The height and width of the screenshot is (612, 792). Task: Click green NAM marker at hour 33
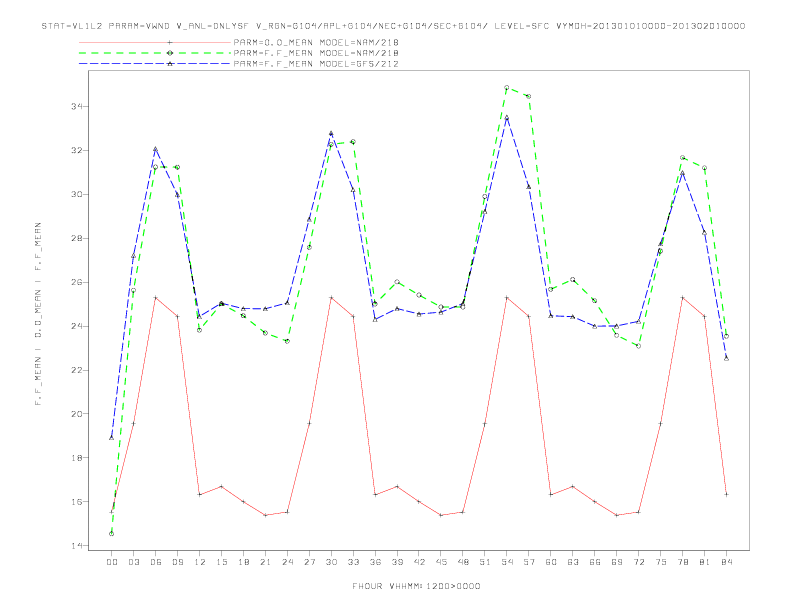click(x=353, y=142)
